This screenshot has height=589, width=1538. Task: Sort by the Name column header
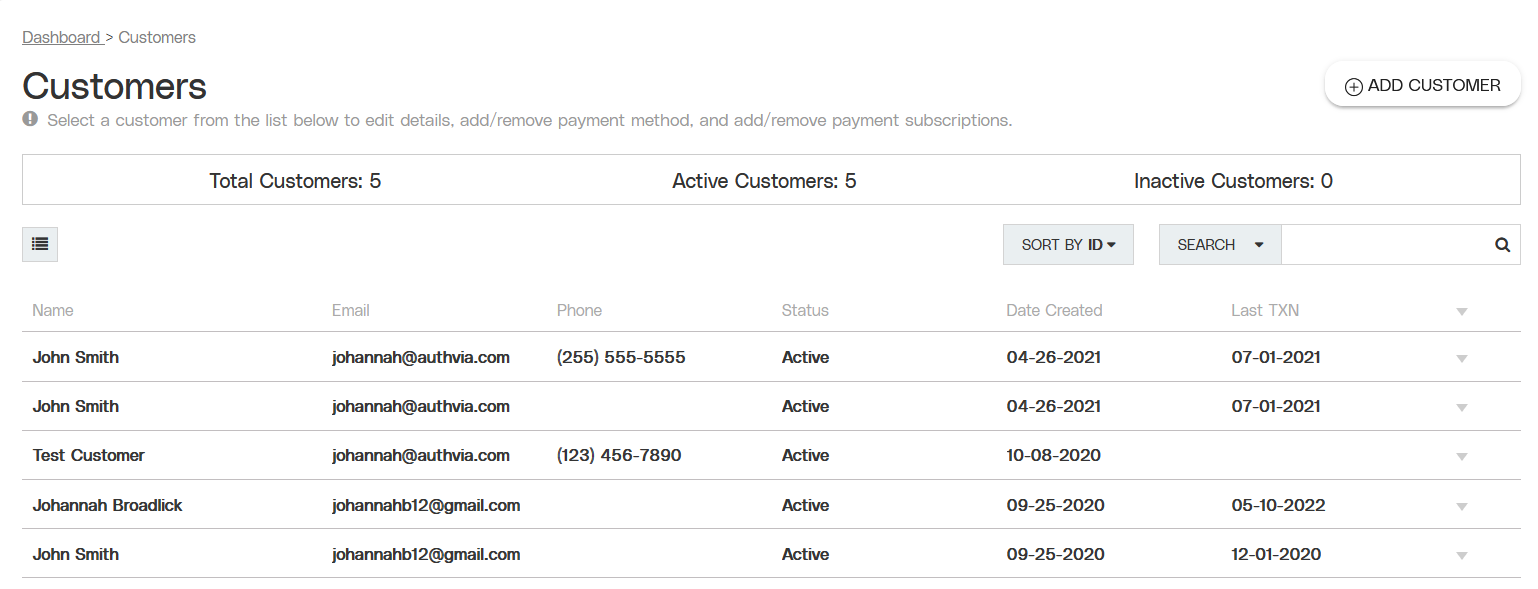[53, 310]
